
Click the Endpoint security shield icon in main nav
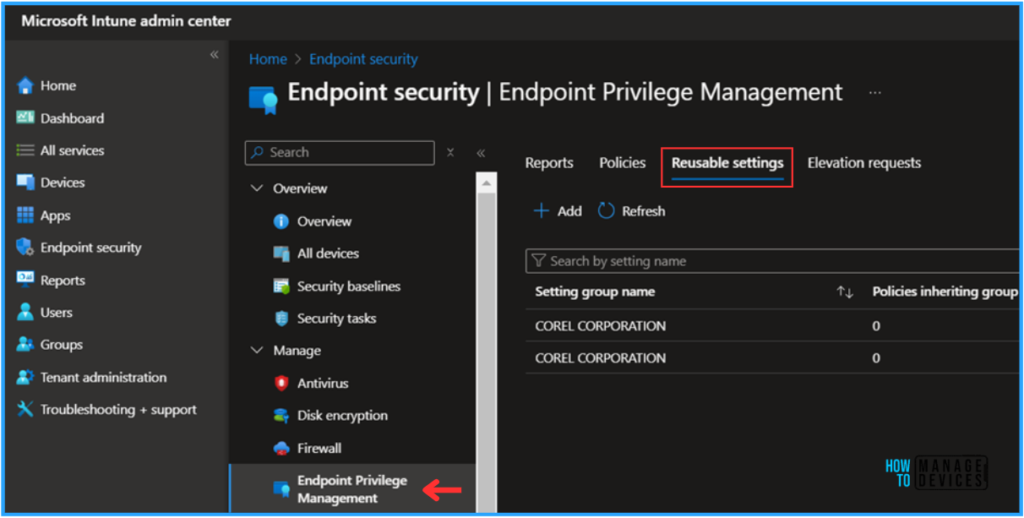tap(25, 247)
